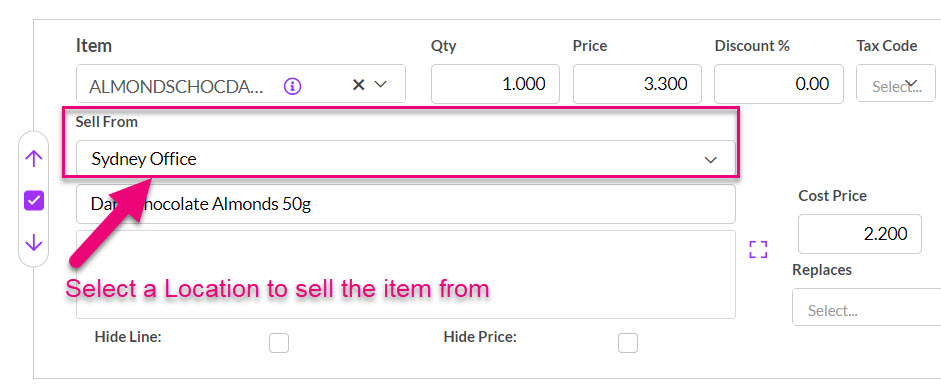Click the ALMONDSCHOCDA item text

[176, 86]
